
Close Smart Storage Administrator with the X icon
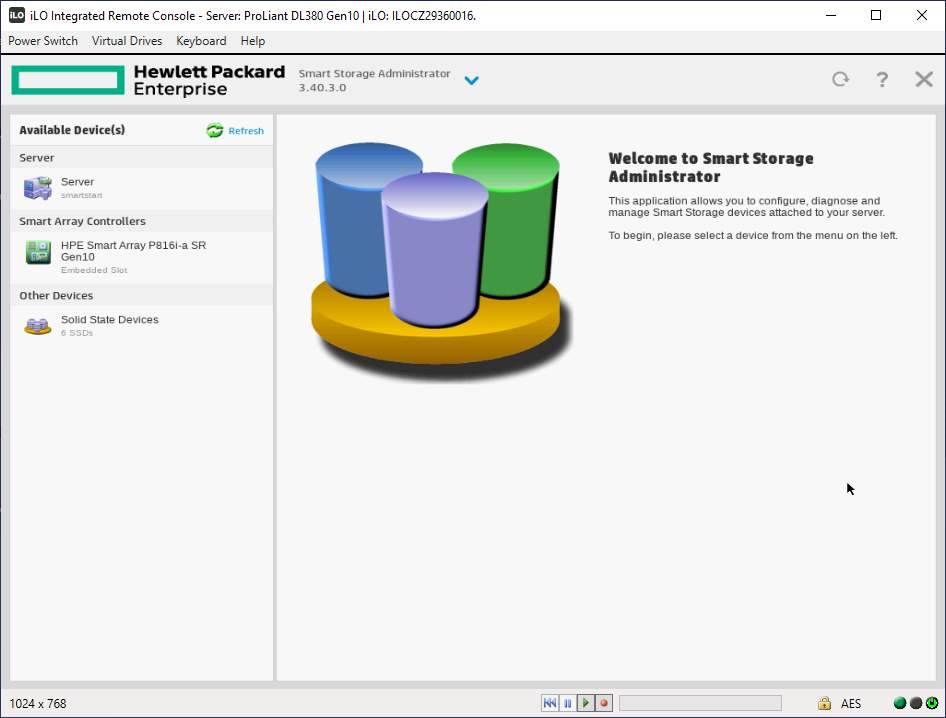(x=924, y=79)
